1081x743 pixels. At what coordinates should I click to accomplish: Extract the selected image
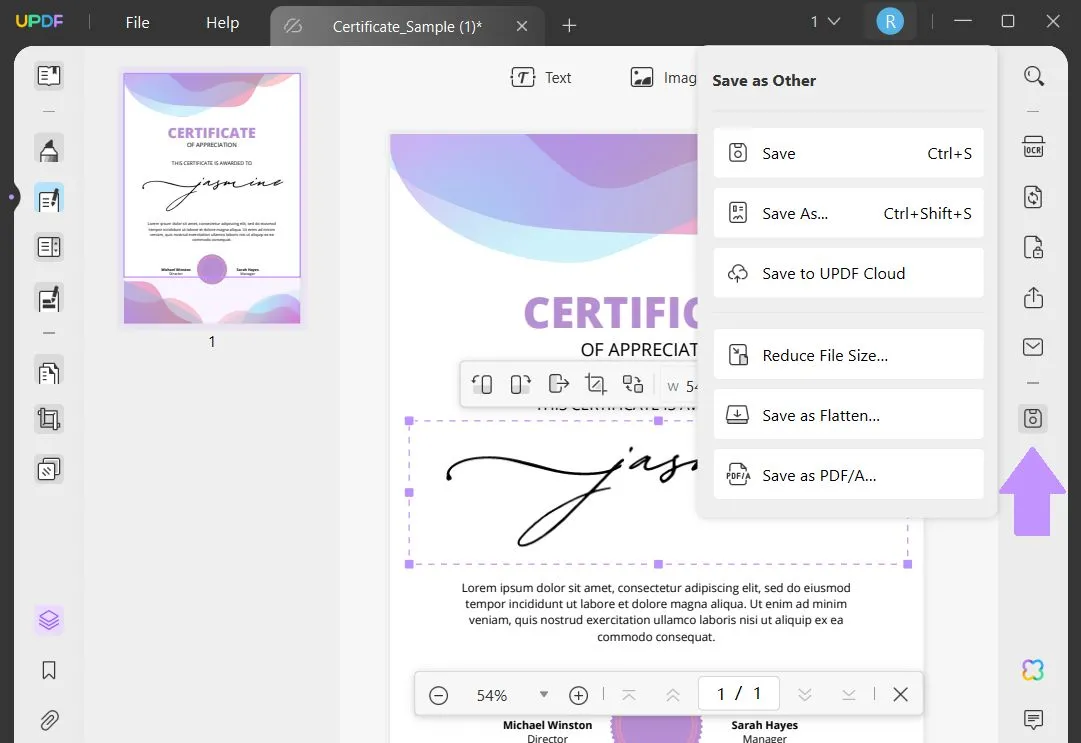(x=558, y=383)
